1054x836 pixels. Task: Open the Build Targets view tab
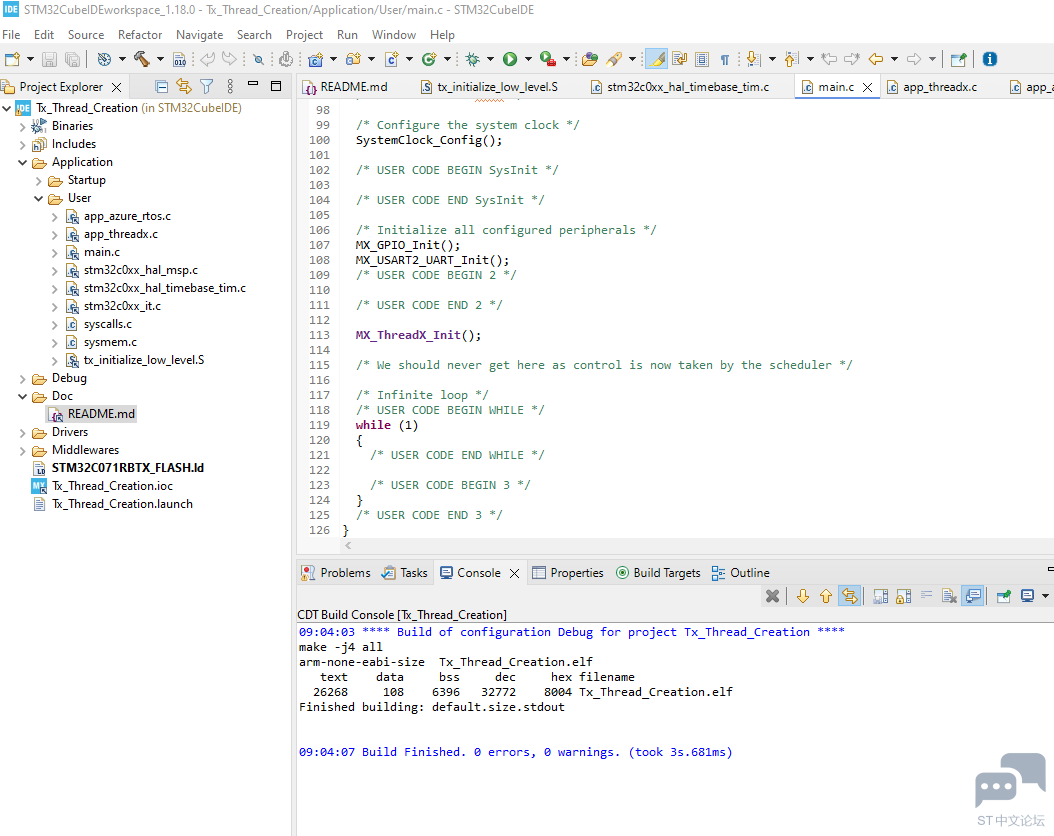659,573
